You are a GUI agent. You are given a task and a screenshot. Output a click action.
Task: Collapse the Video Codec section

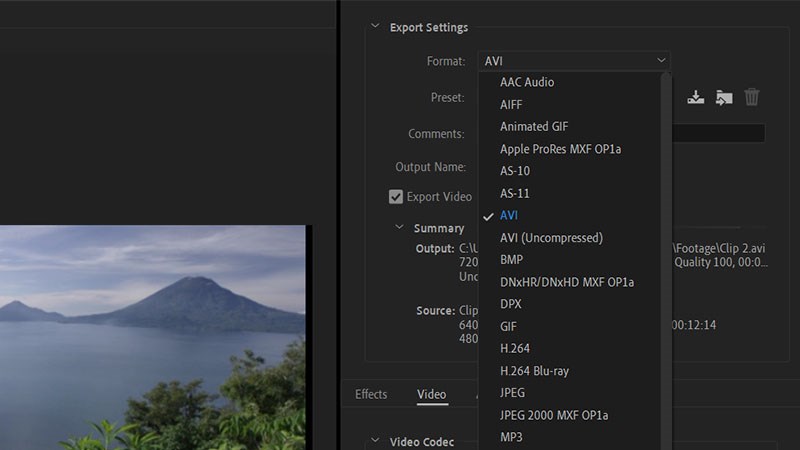click(375, 441)
